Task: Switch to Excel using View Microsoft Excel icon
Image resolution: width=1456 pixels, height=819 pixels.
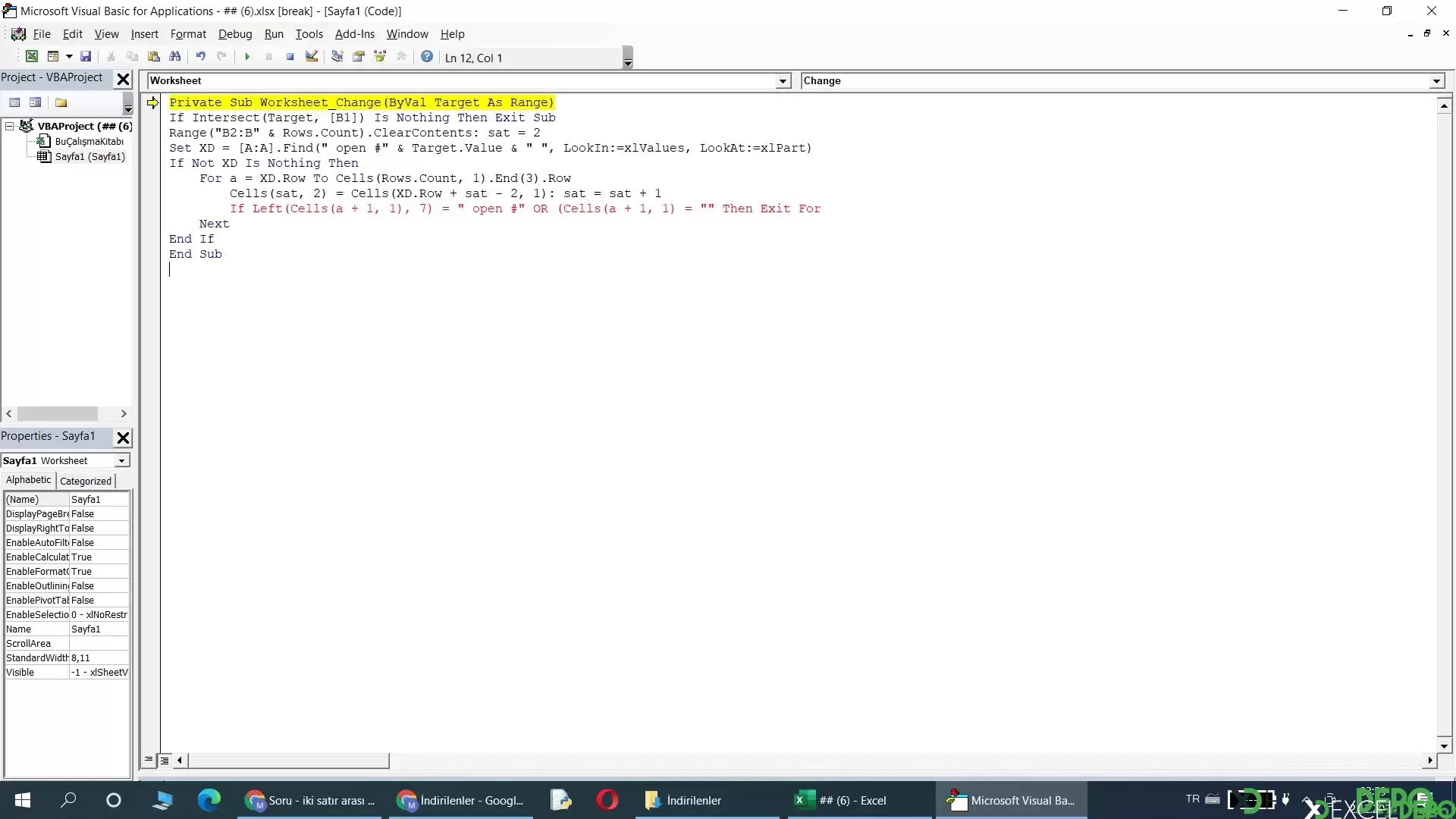Action: pos(32,57)
